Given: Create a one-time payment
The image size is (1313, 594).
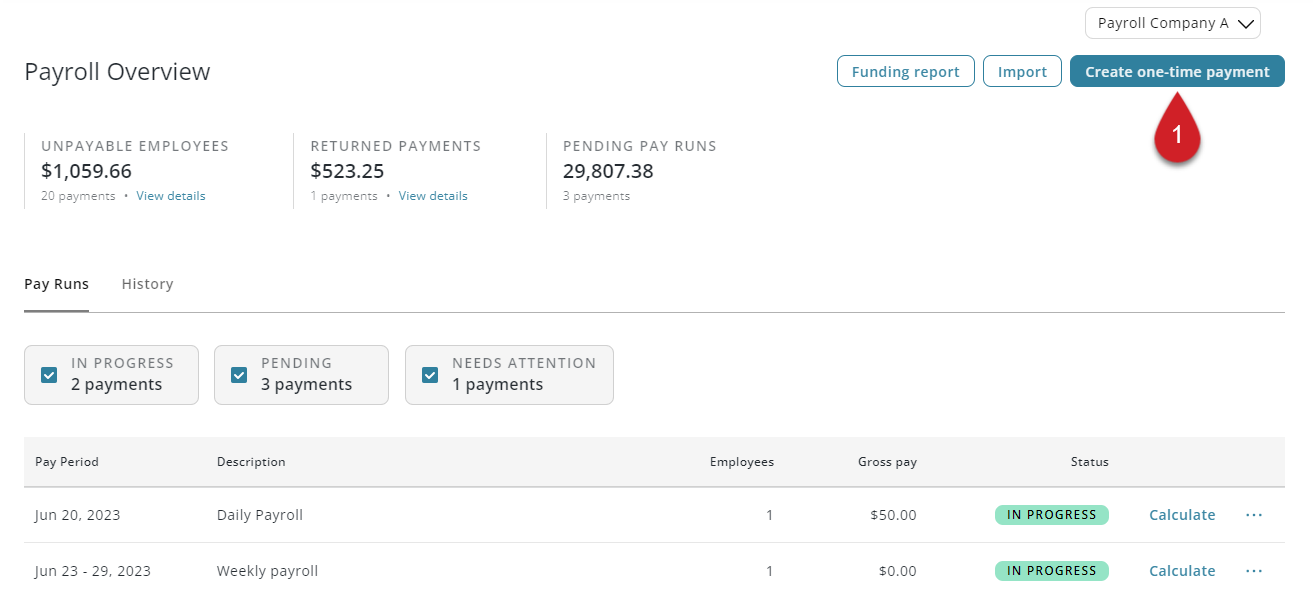Looking at the screenshot, I should click(1177, 72).
